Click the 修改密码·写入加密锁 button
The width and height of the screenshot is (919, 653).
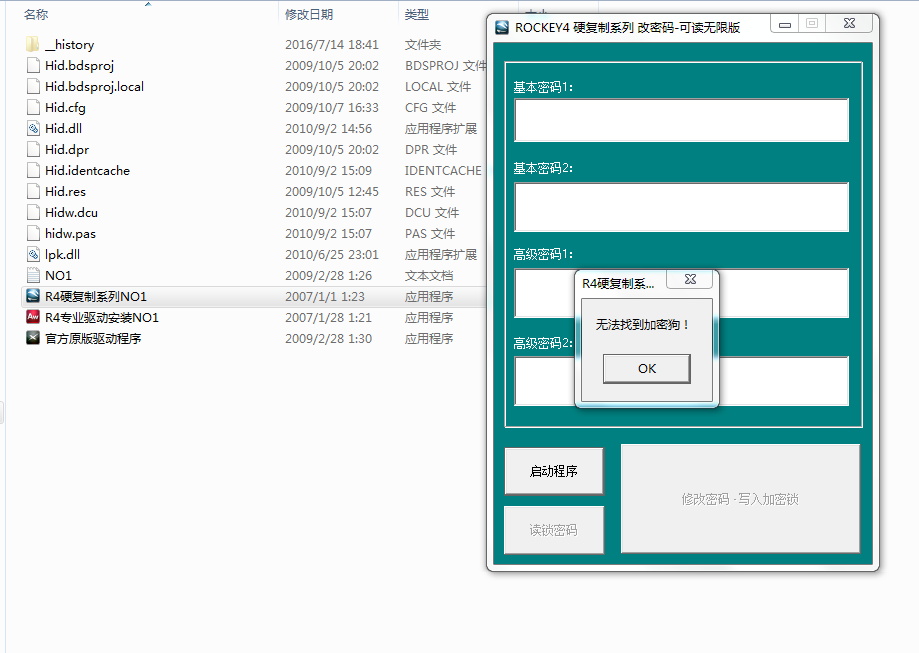[740, 499]
